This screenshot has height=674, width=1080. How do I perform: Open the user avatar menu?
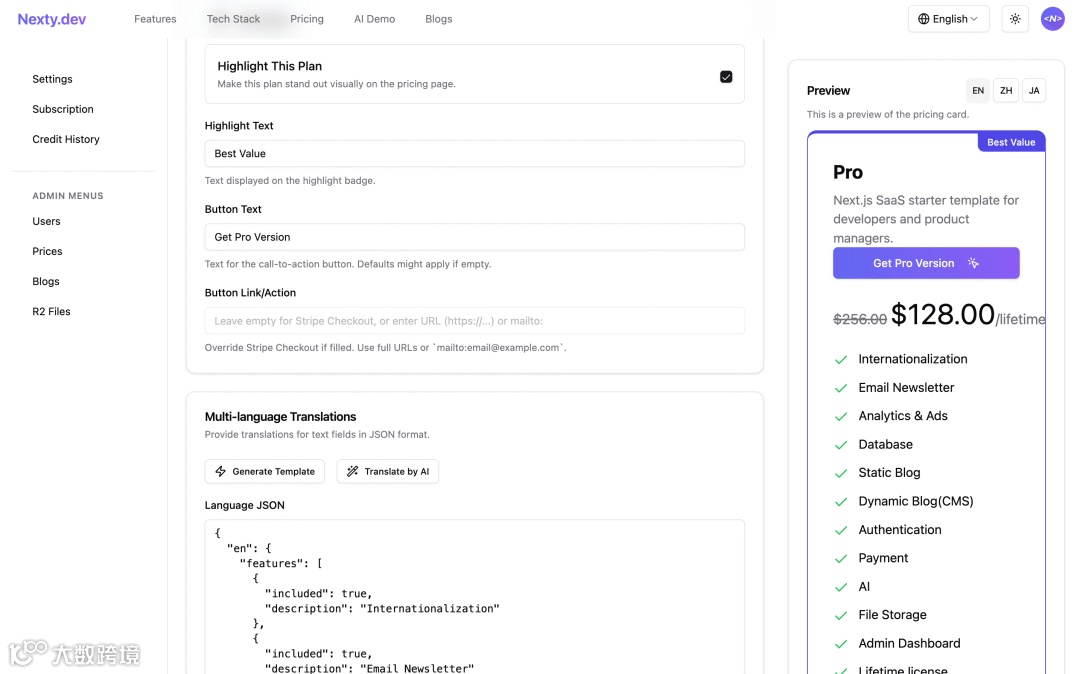(1052, 19)
